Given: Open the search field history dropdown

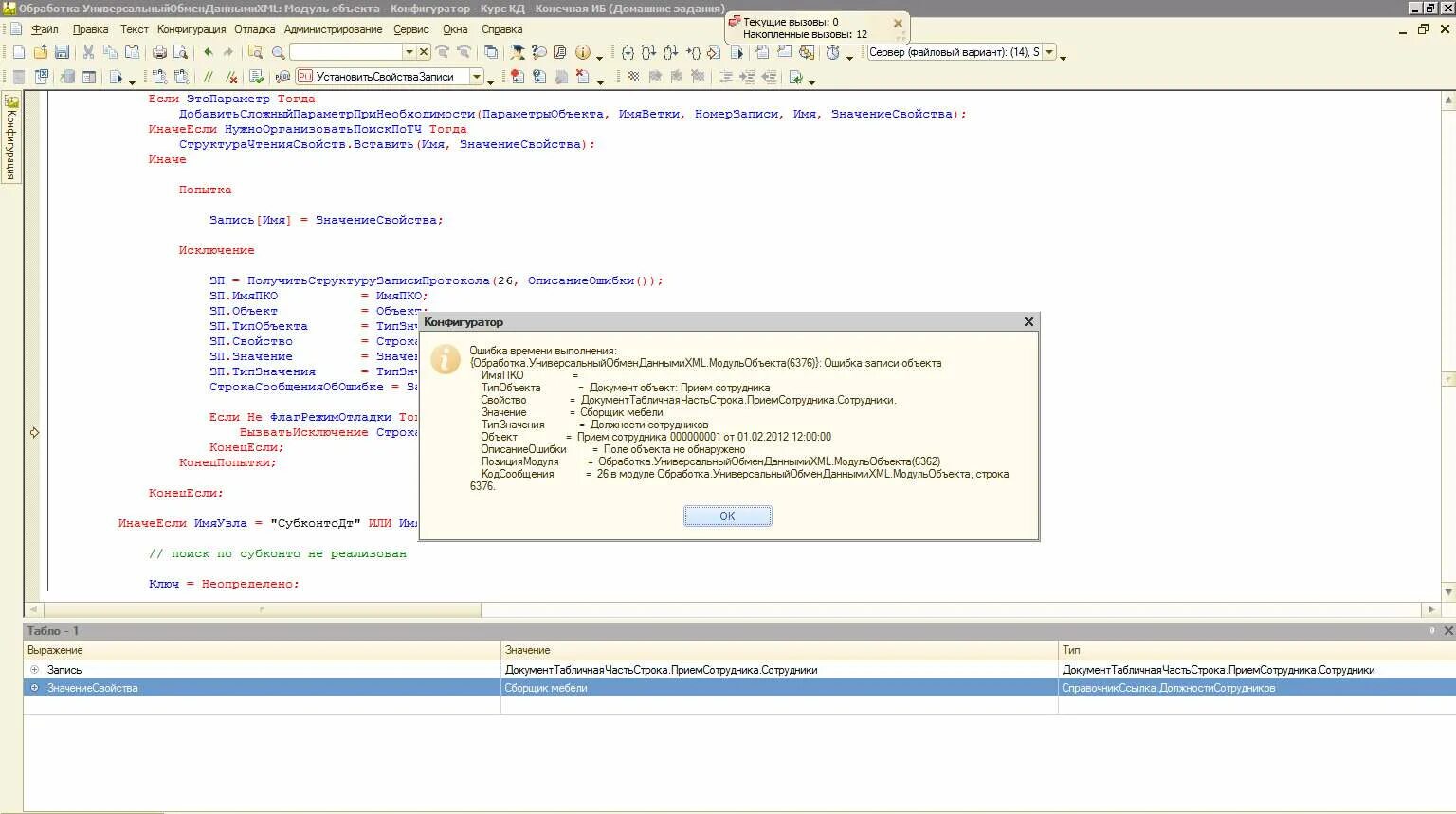Looking at the screenshot, I should pyautogui.click(x=409, y=52).
